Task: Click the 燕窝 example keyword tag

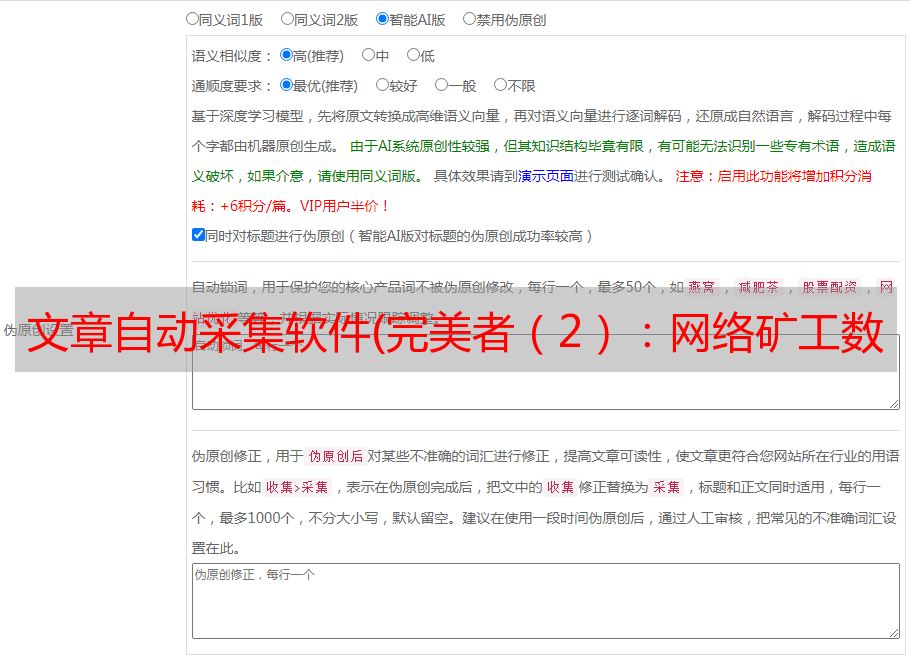Action: [702, 287]
